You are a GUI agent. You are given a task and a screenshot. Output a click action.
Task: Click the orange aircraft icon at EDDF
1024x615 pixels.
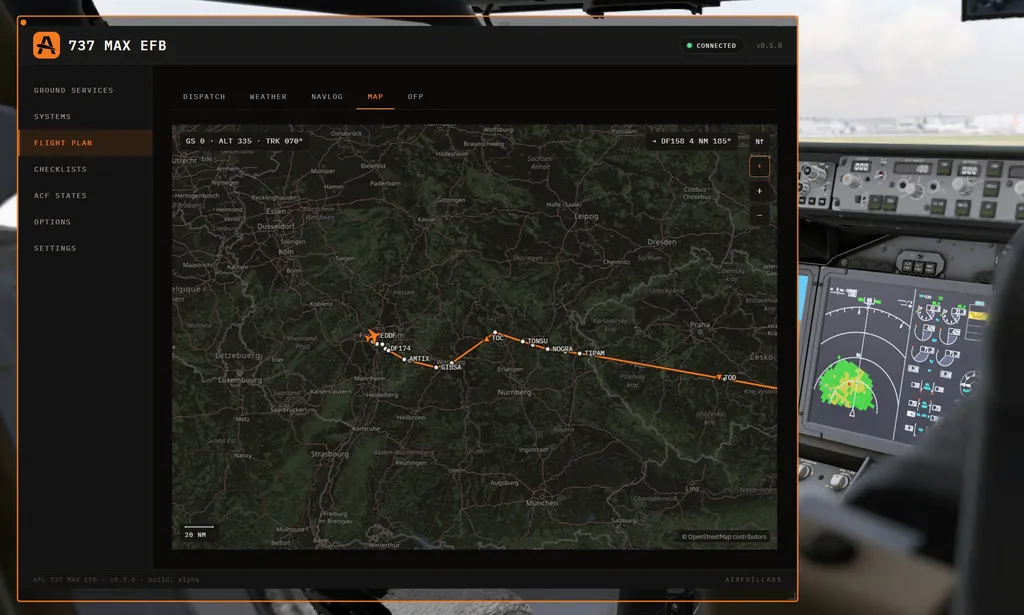tap(371, 337)
